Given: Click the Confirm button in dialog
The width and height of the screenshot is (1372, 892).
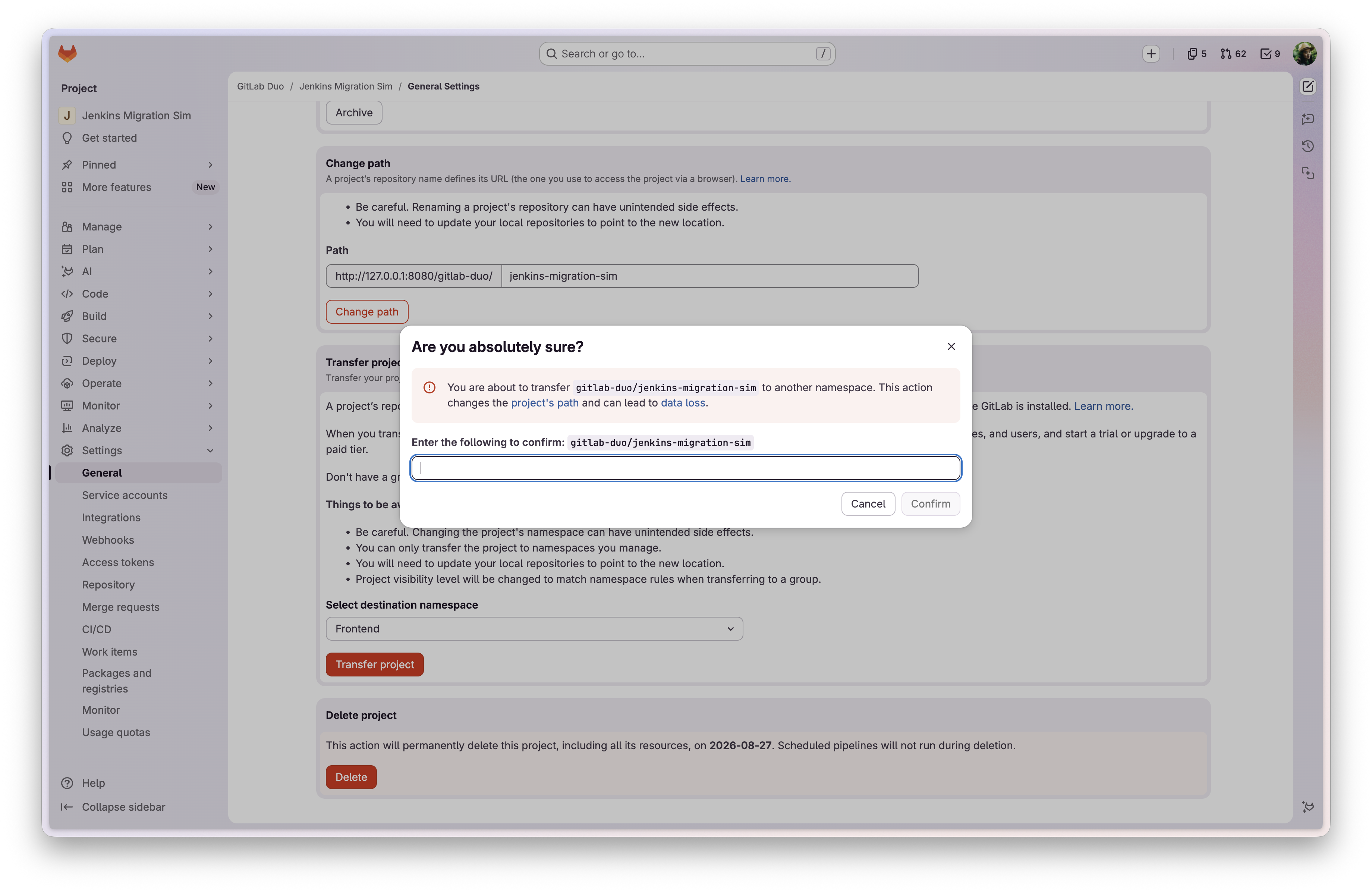Looking at the screenshot, I should [930, 503].
